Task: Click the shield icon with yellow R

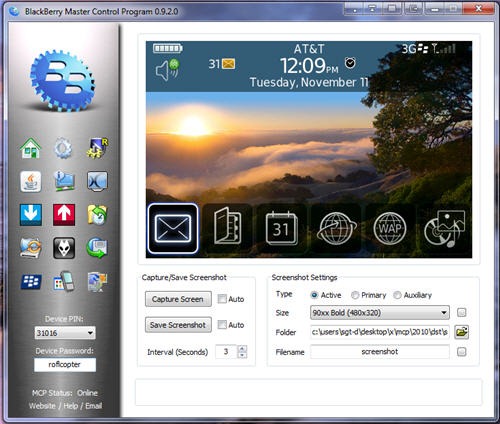Action: pyautogui.click(x=97, y=148)
